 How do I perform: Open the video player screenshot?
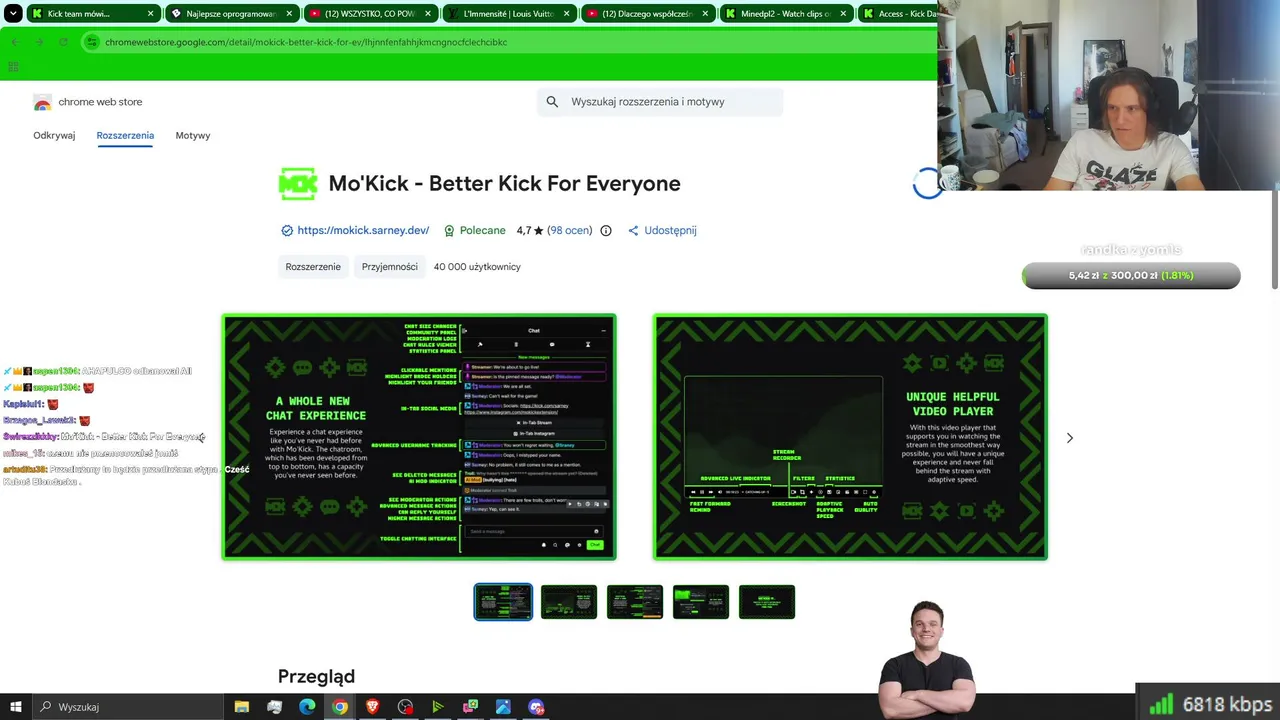[851, 437]
